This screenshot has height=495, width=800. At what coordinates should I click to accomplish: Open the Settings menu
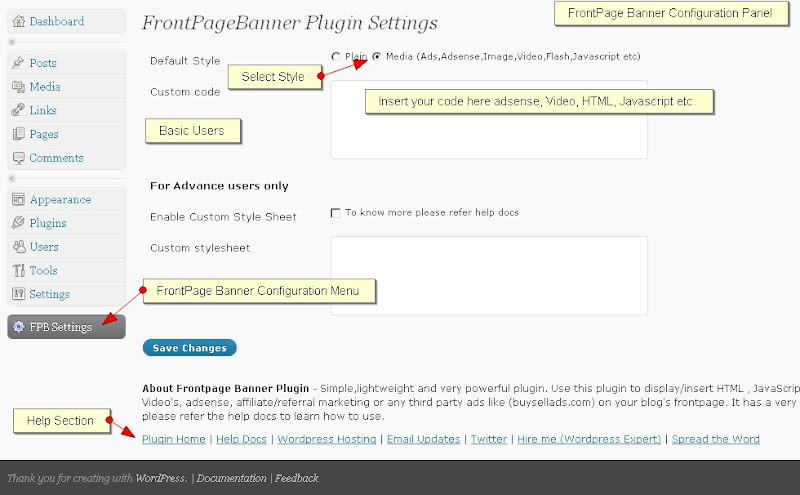[66, 294]
